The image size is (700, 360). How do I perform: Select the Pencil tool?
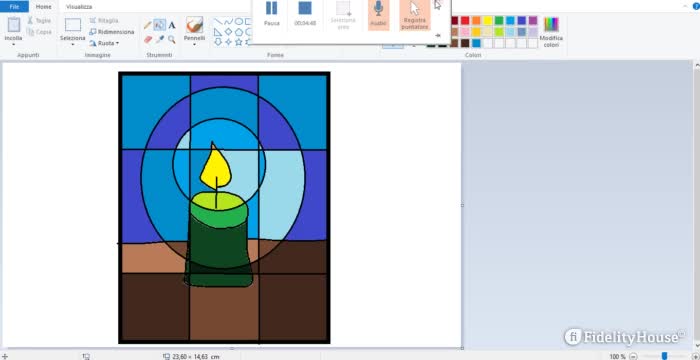(148, 25)
